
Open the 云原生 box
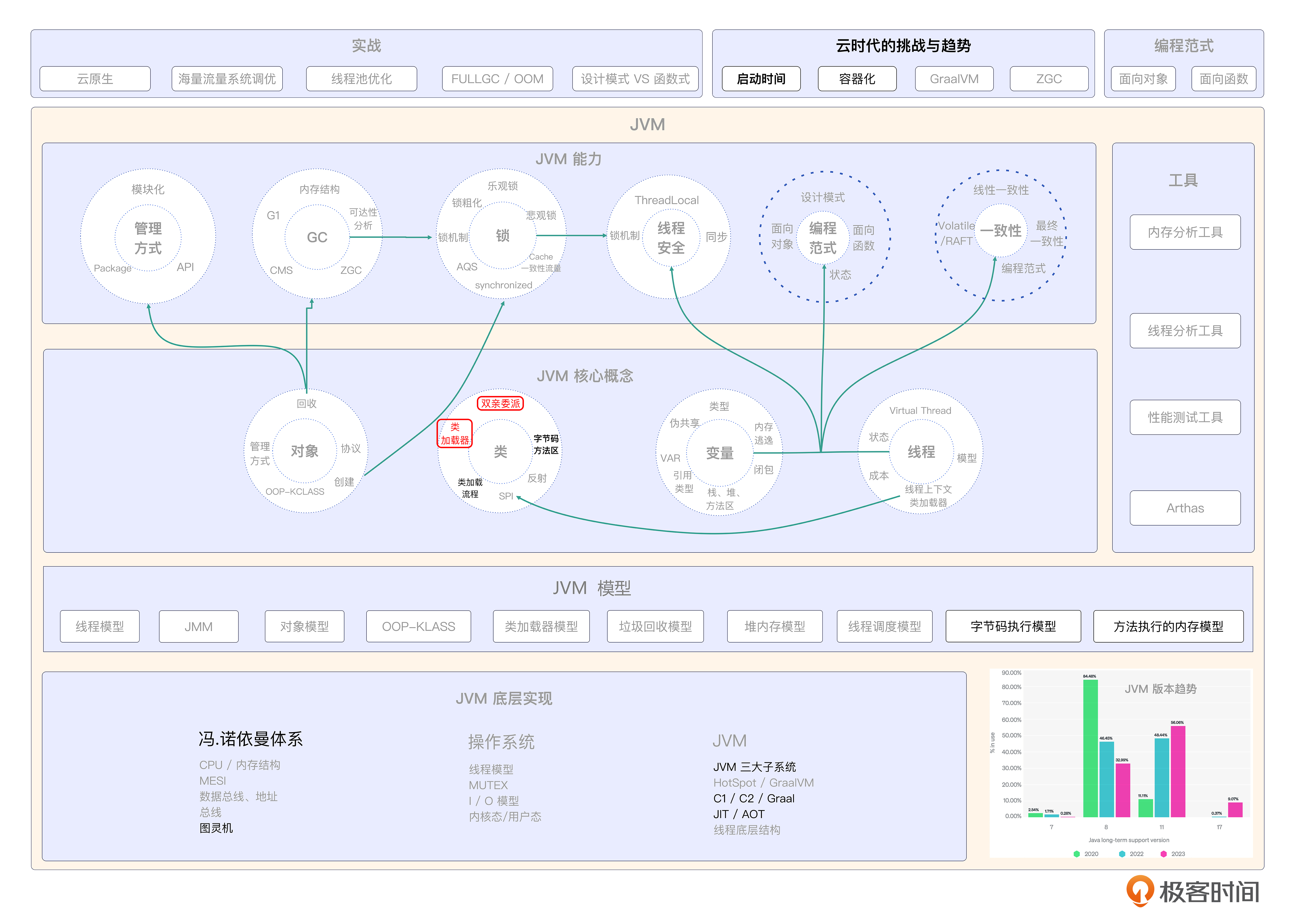95,78
